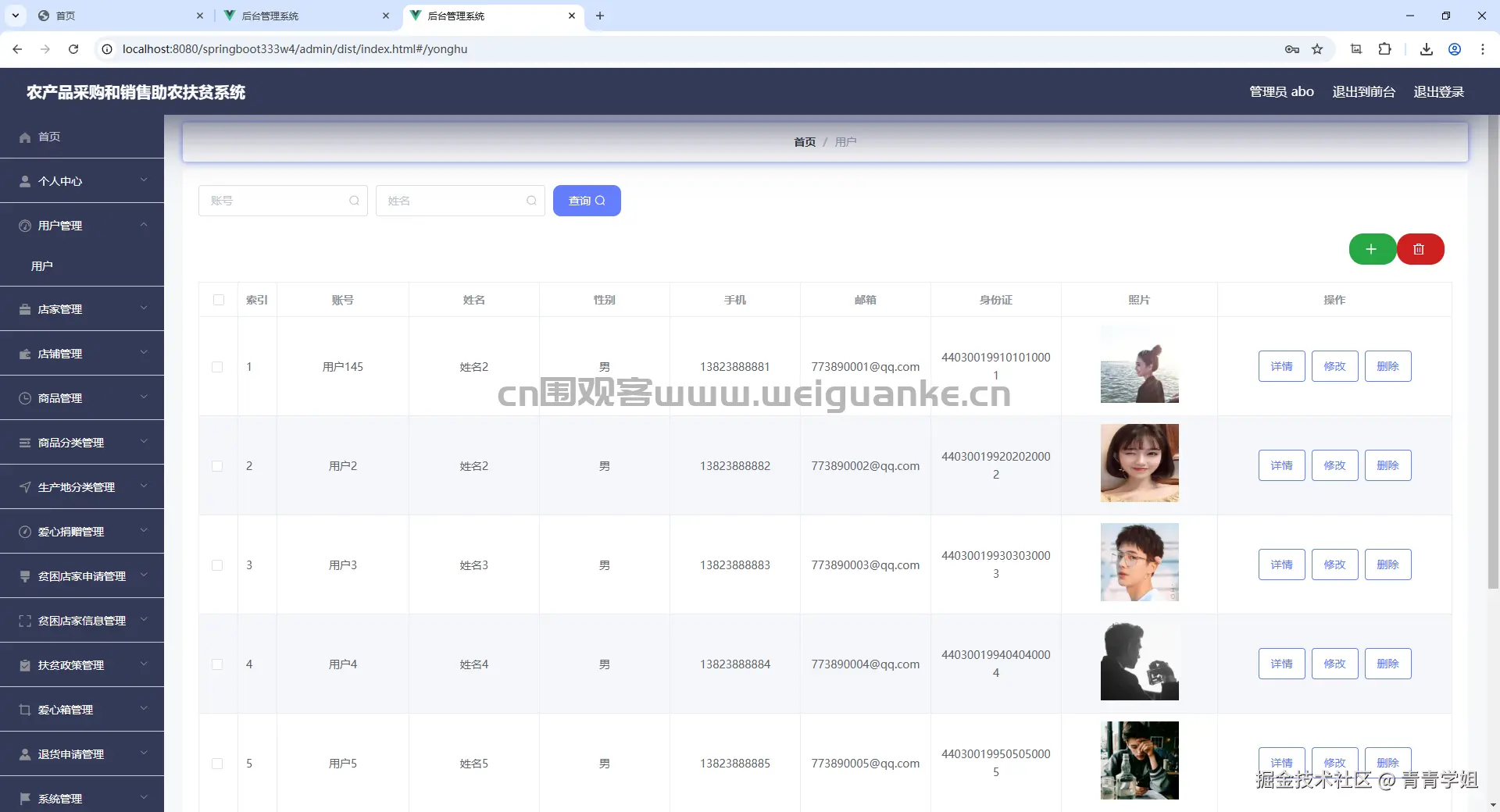Click the clipboard icon beside 扶贫政策管理
Viewport: 1500px width, 812px height.
pyautogui.click(x=25, y=666)
